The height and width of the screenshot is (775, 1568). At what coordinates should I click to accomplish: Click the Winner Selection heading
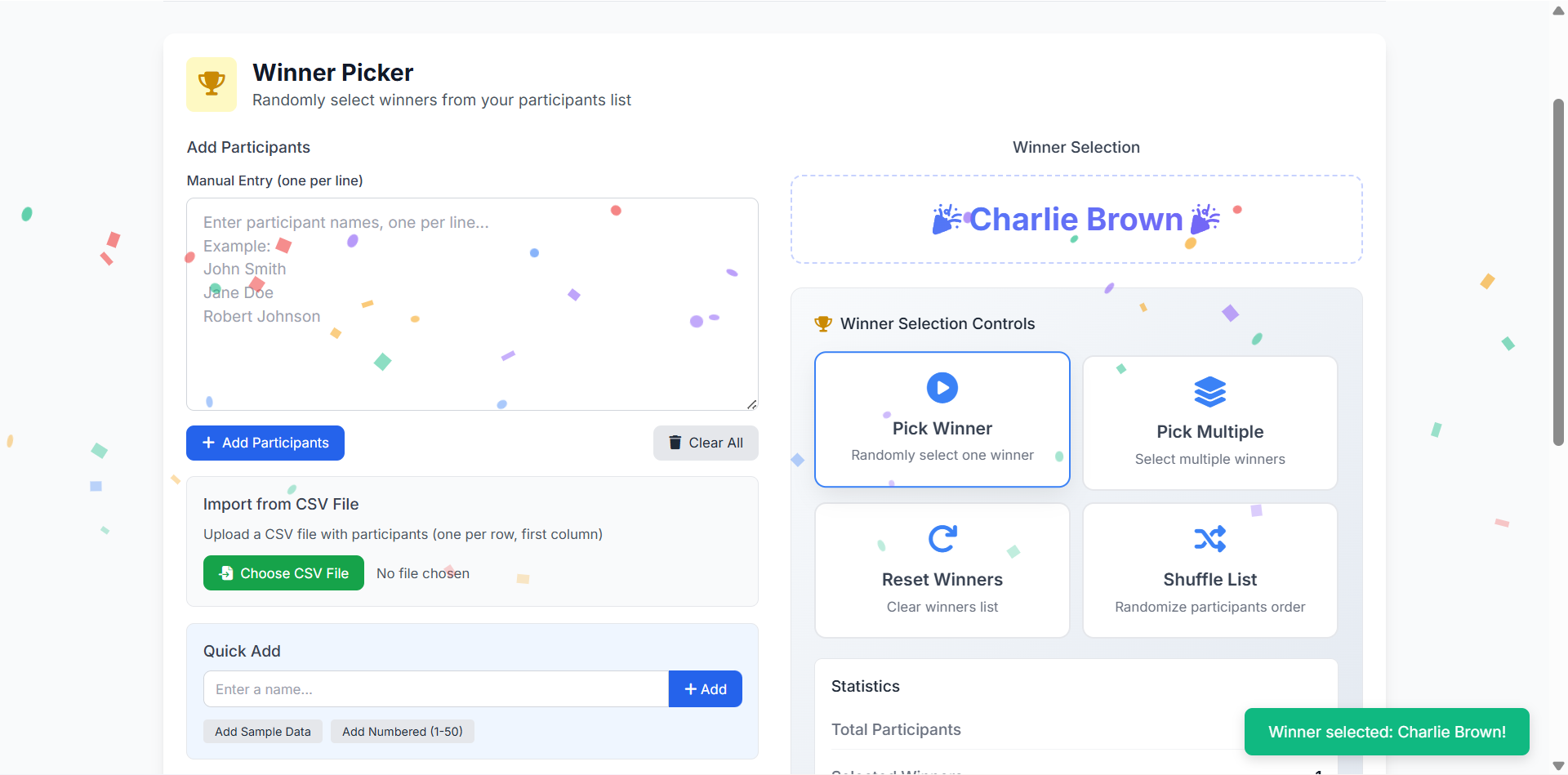click(x=1076, y=147)
